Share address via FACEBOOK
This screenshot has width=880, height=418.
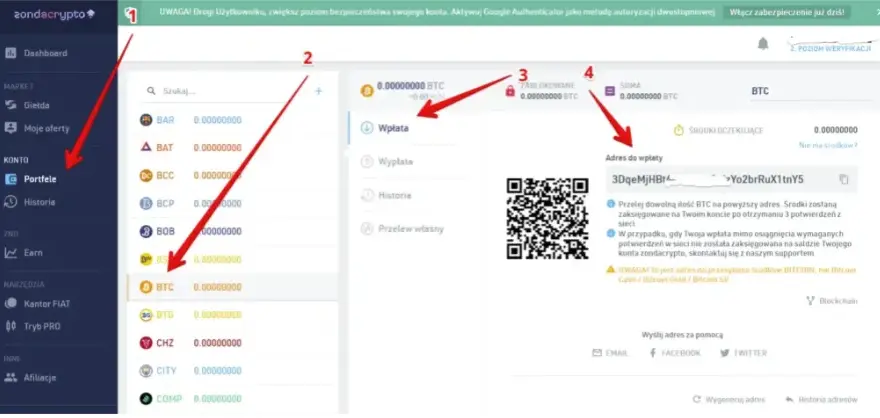(675, 353)
